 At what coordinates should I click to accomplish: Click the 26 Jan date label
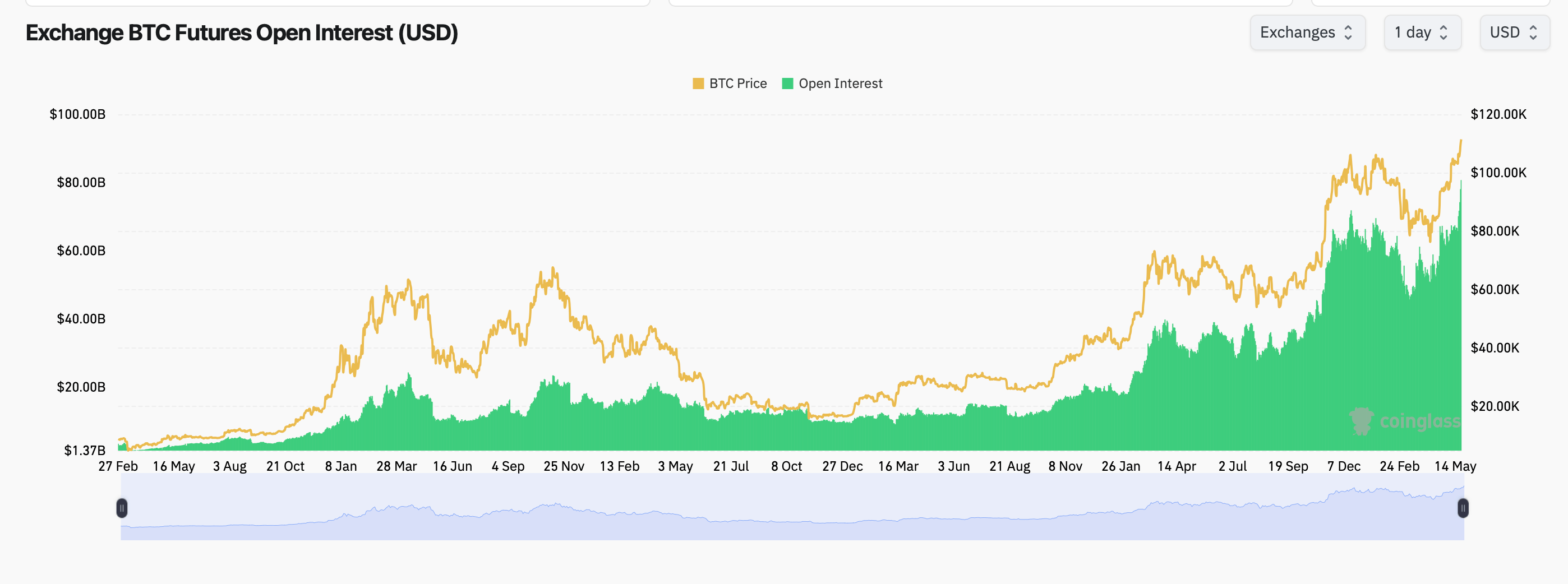(1120, 466)
